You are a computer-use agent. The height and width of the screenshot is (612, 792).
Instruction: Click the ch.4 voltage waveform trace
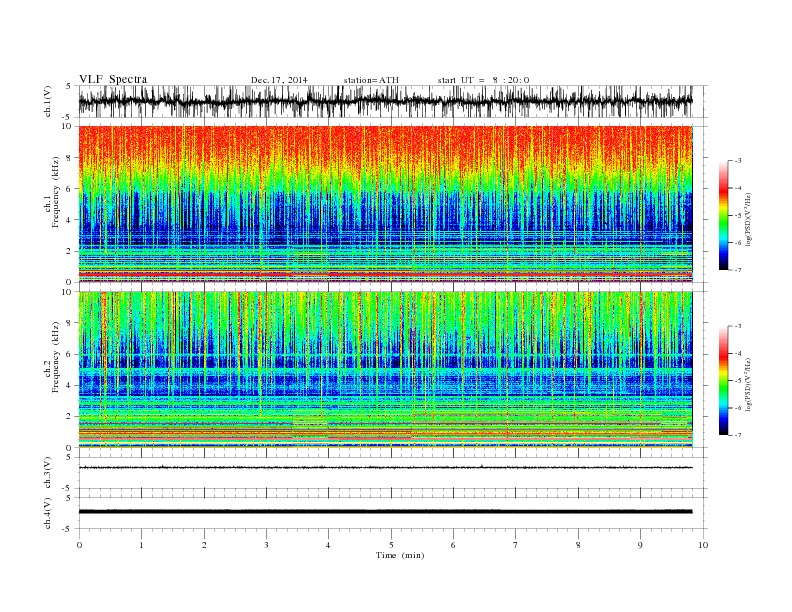(385, 512)
